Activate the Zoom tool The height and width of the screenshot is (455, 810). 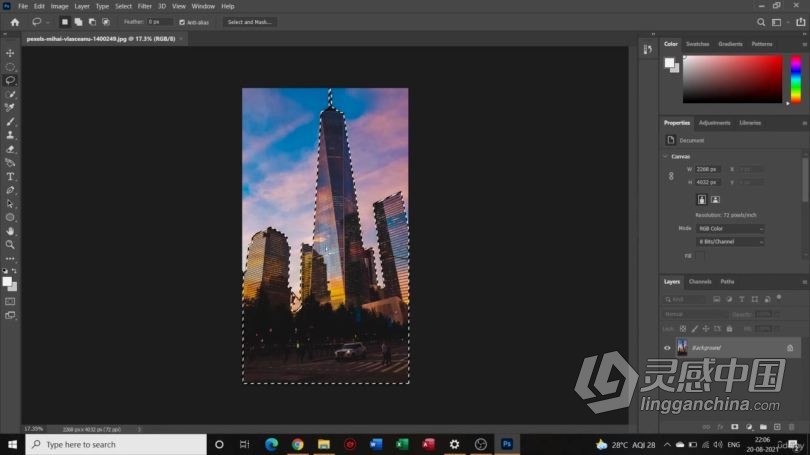[x=10, y=244]
